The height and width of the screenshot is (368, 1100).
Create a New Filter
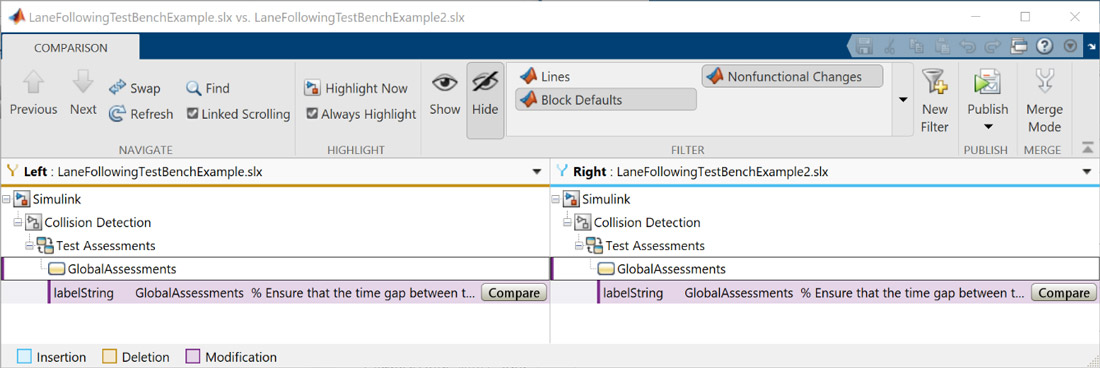[934, 101]
